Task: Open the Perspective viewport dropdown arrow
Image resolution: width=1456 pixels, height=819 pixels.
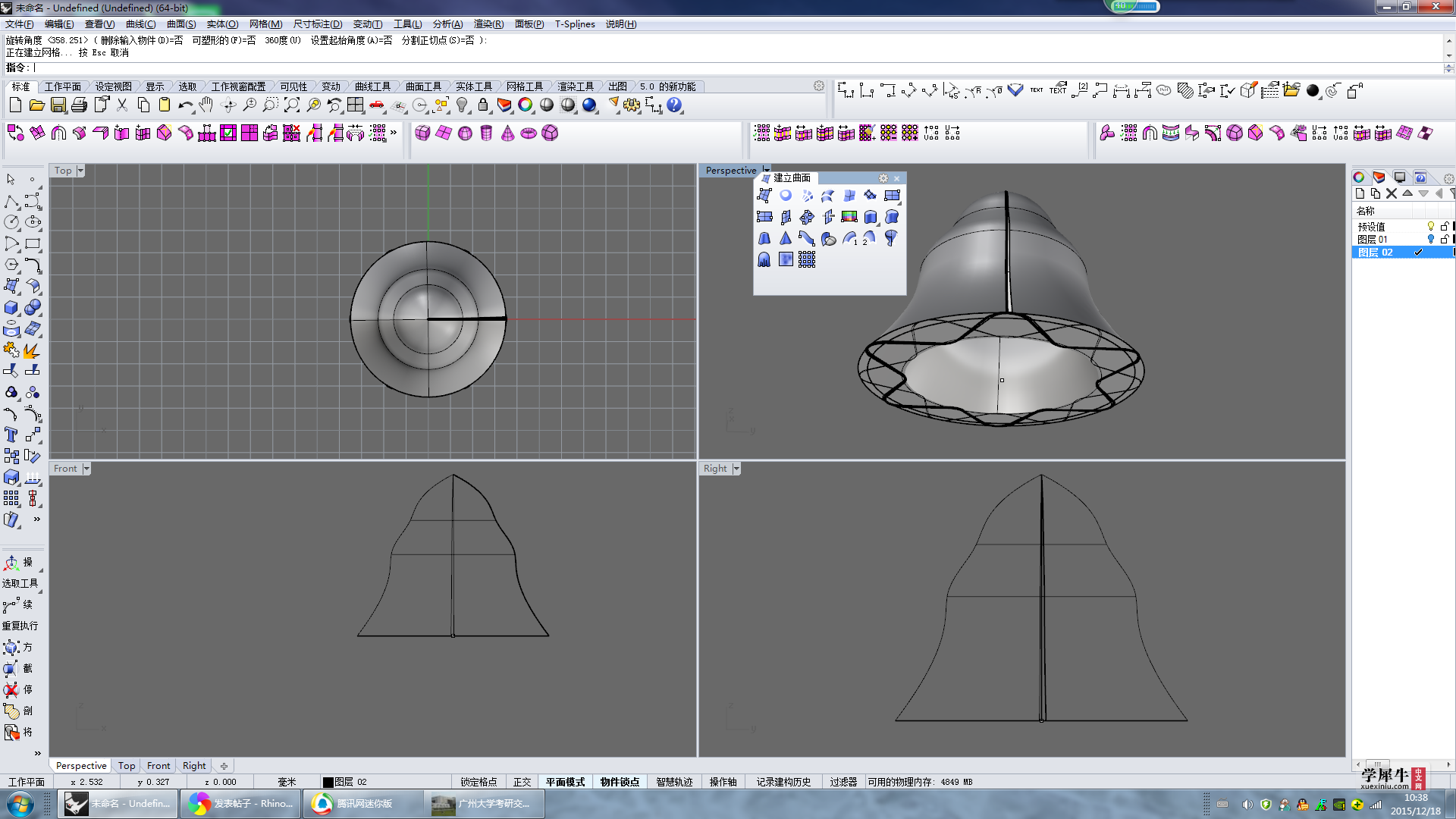Action: pos(767,170)
